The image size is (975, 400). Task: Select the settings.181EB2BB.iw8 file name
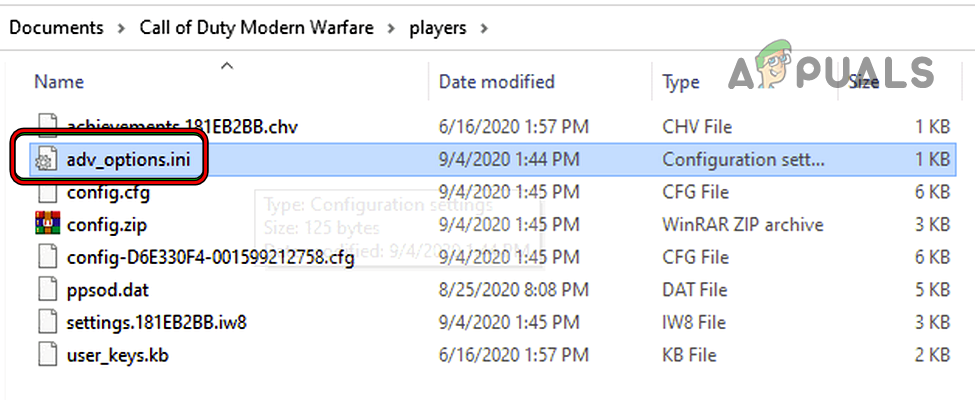(x=147, y=321)
